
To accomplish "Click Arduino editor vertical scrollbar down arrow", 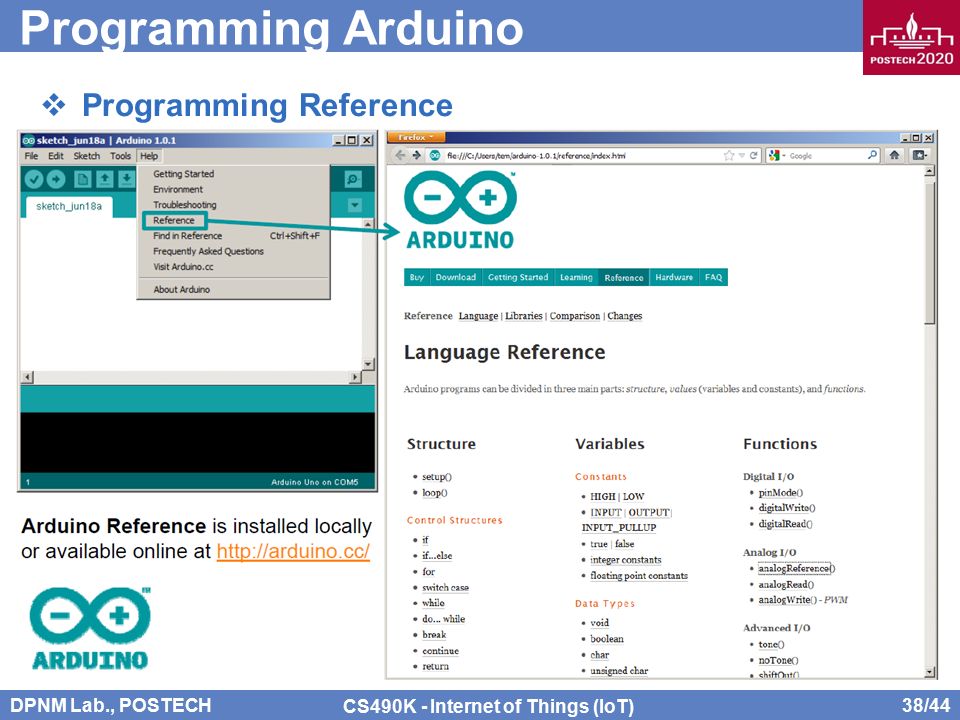I will coord(368,365).
